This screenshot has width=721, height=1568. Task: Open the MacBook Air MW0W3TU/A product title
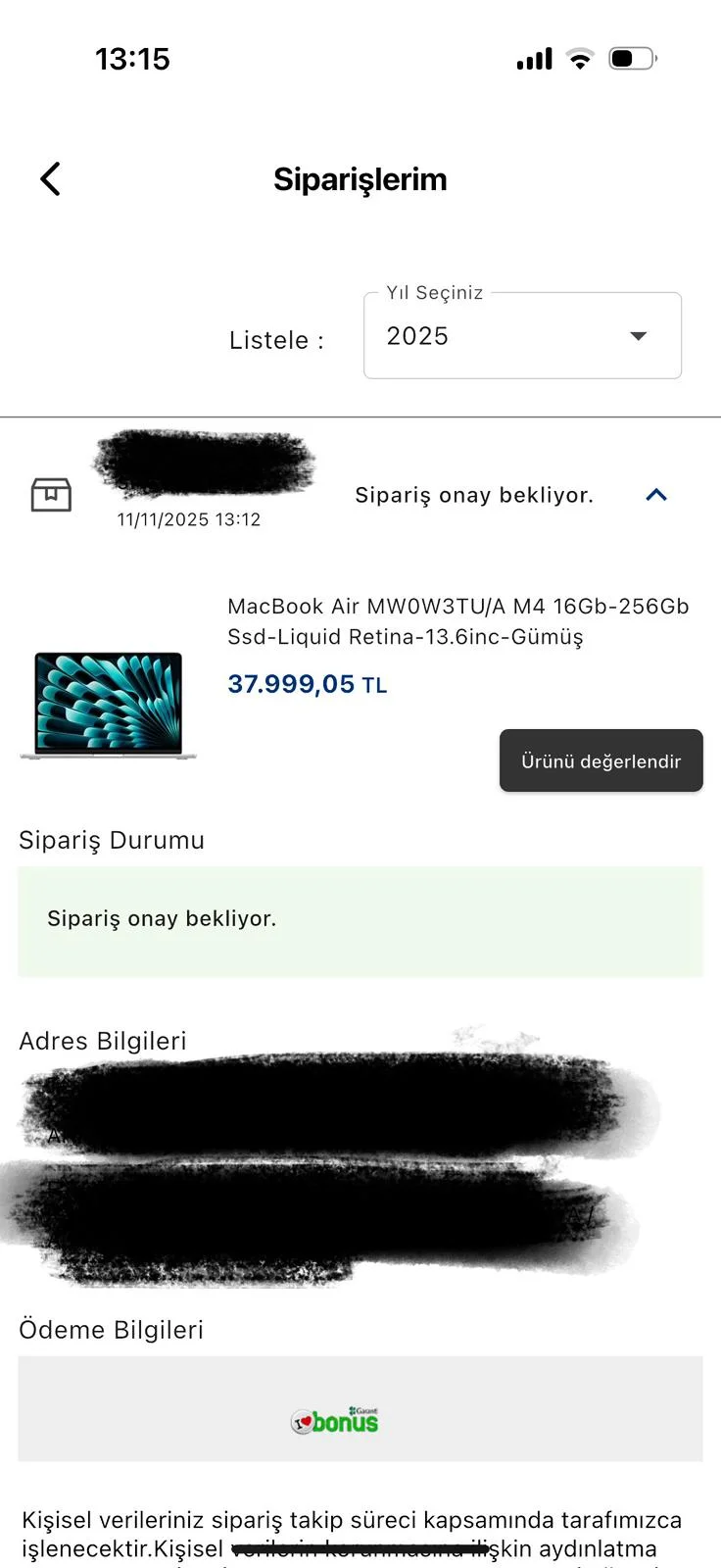[x=457, y=621]
